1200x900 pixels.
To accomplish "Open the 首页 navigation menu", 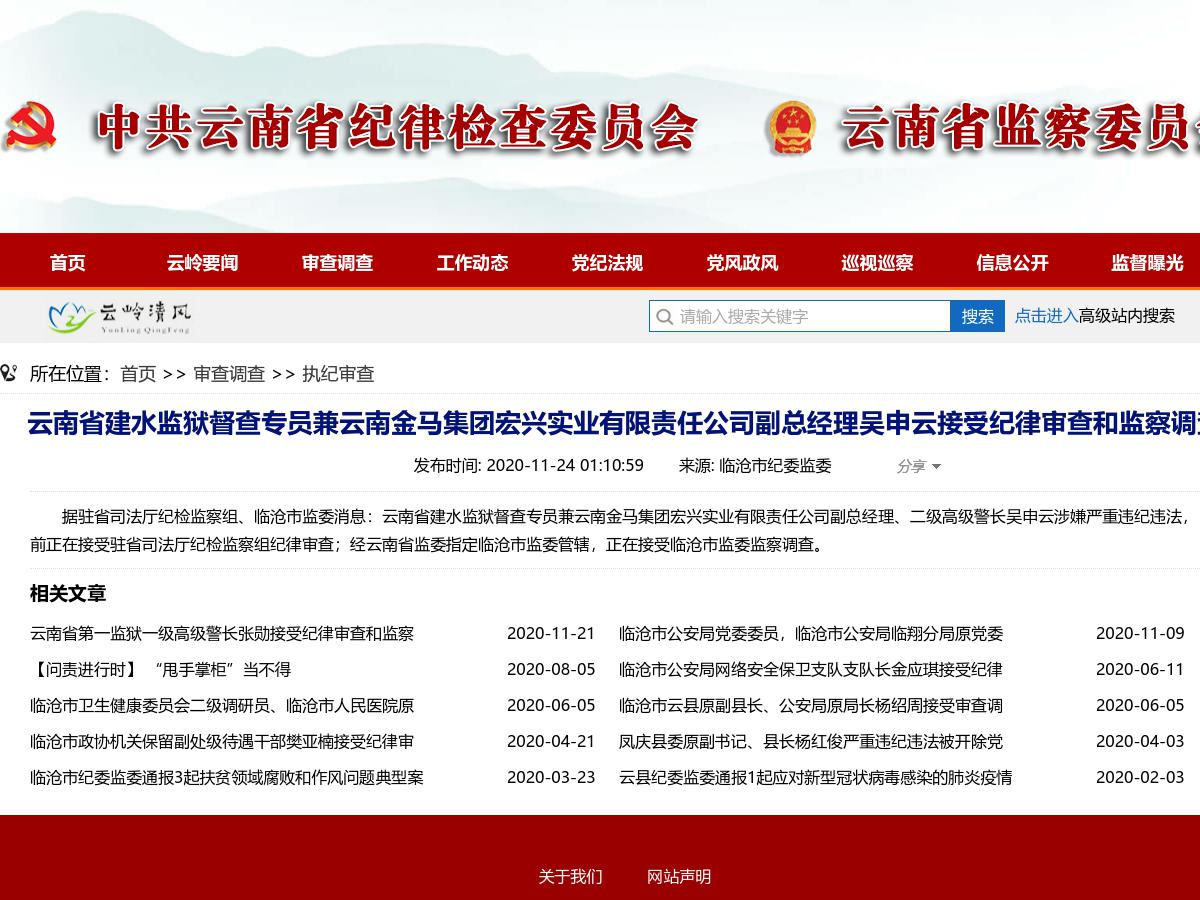I will (x=68, y=262).
